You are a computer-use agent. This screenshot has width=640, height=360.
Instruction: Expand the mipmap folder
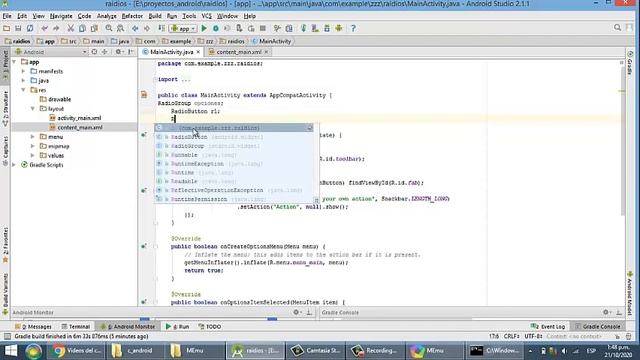pos(33,146)
